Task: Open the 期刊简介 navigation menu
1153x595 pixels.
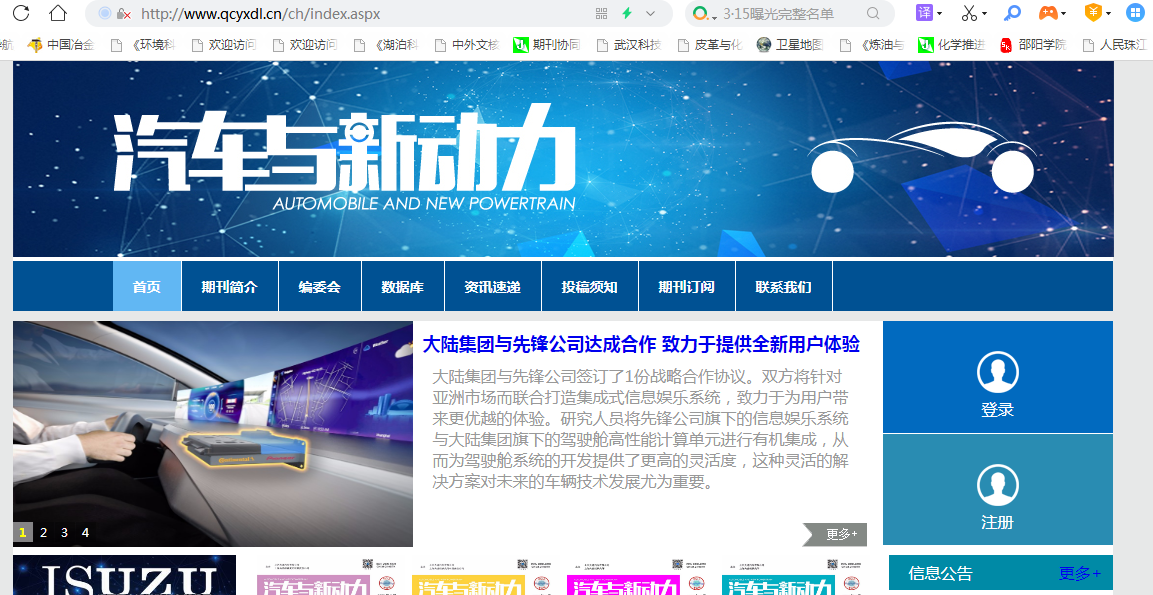Action: tap(229, 287)
